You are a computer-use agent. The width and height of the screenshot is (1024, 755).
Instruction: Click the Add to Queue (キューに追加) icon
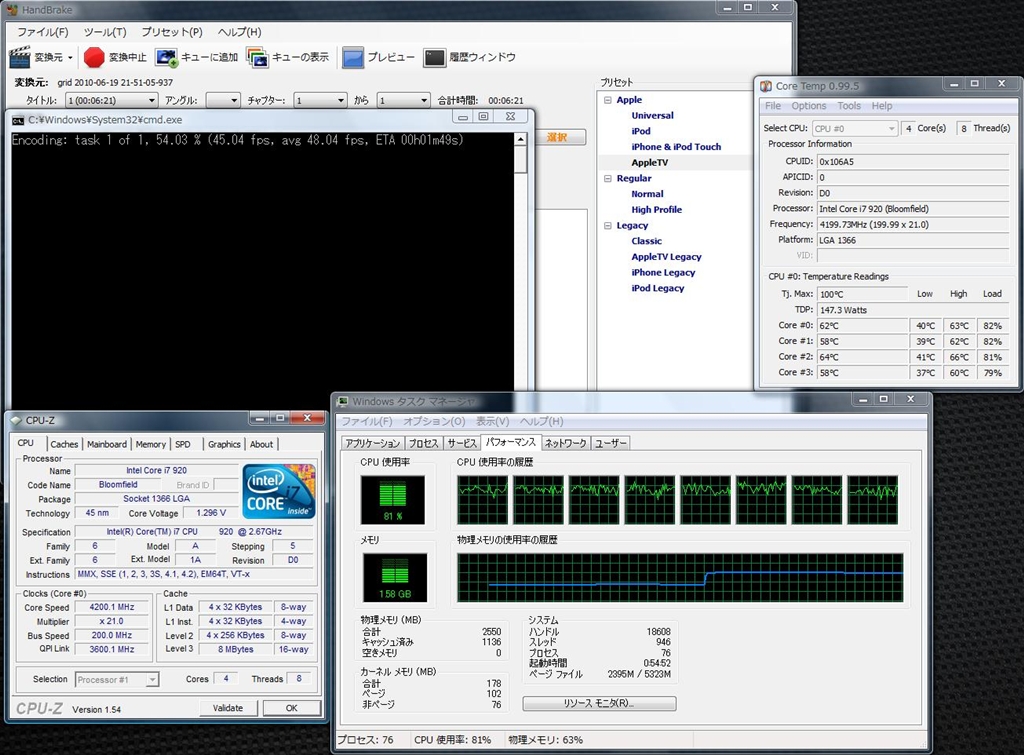coord(166,58)
